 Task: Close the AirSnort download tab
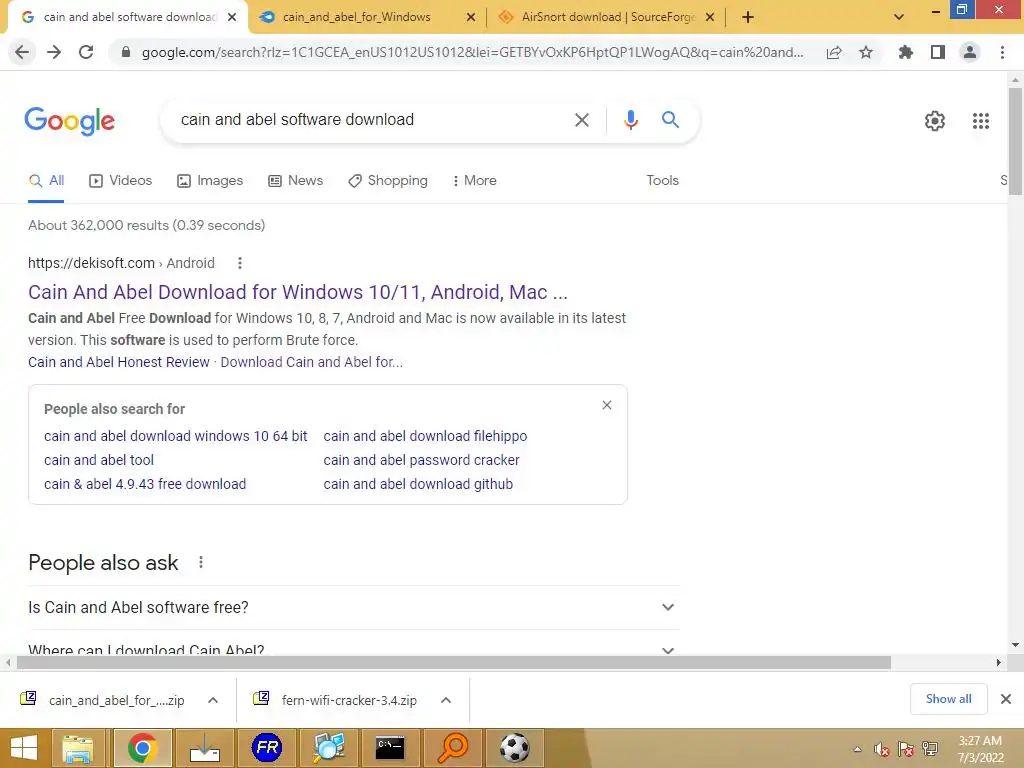click(x=710, y=18)
